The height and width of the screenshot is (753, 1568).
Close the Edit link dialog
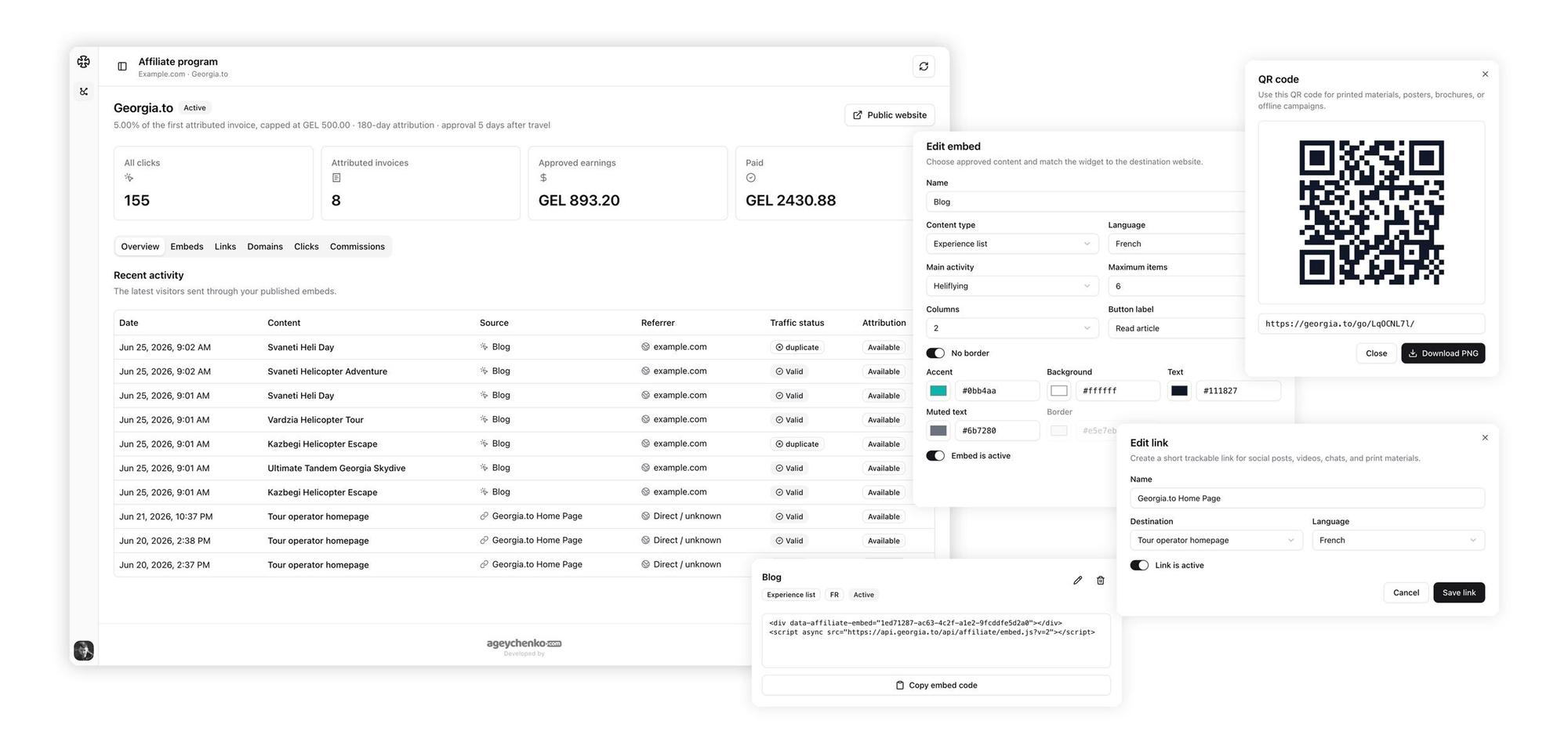pos(1485,438)
